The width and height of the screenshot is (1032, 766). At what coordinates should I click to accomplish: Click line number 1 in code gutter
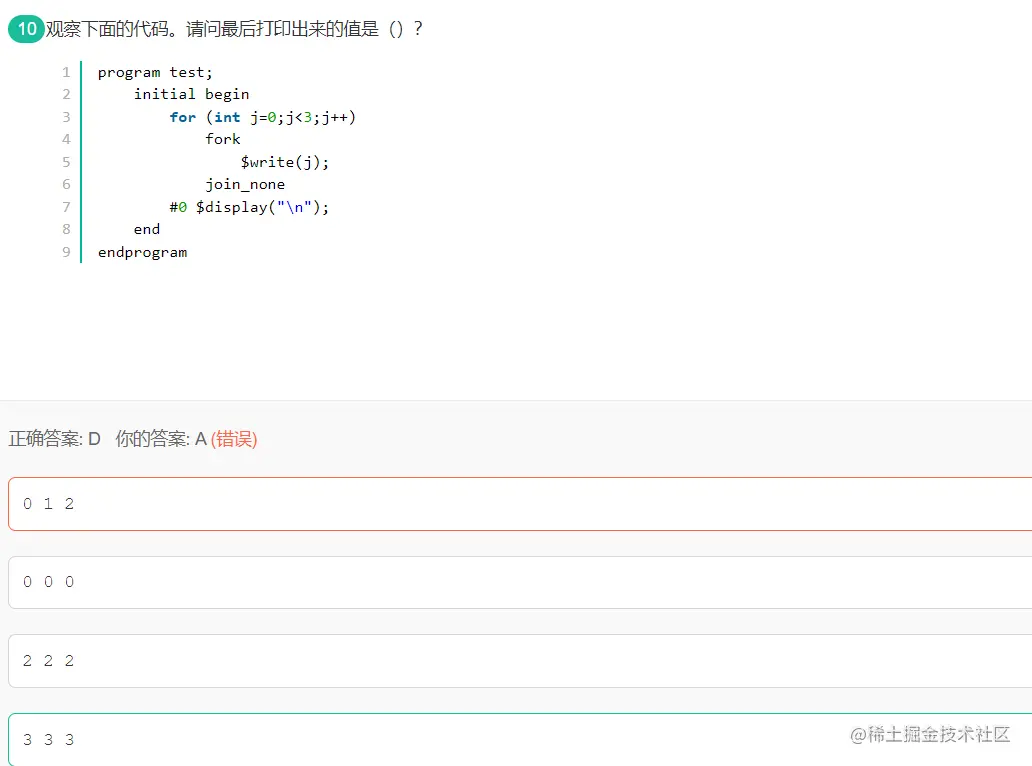[66, 72]
